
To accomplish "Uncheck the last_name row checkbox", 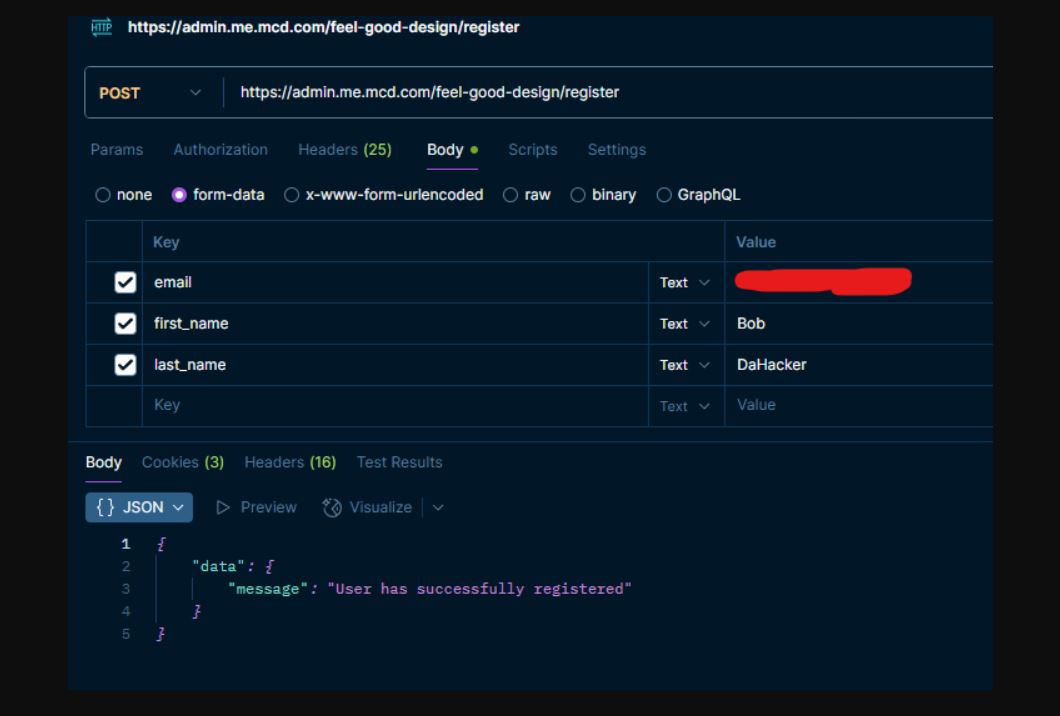I will point(125,365).
